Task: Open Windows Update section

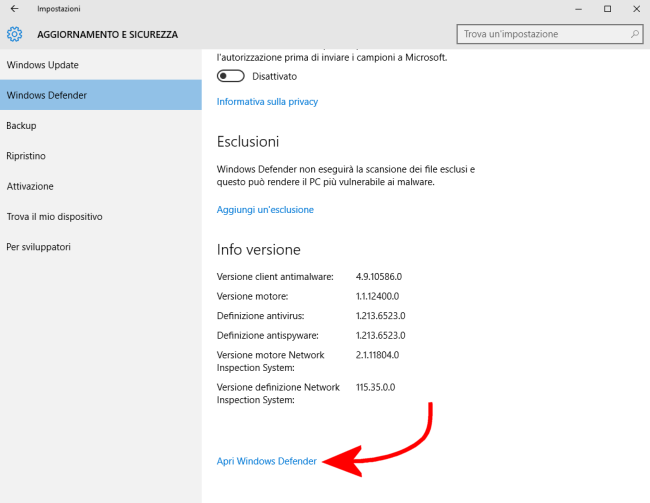Action: point(101,65)
